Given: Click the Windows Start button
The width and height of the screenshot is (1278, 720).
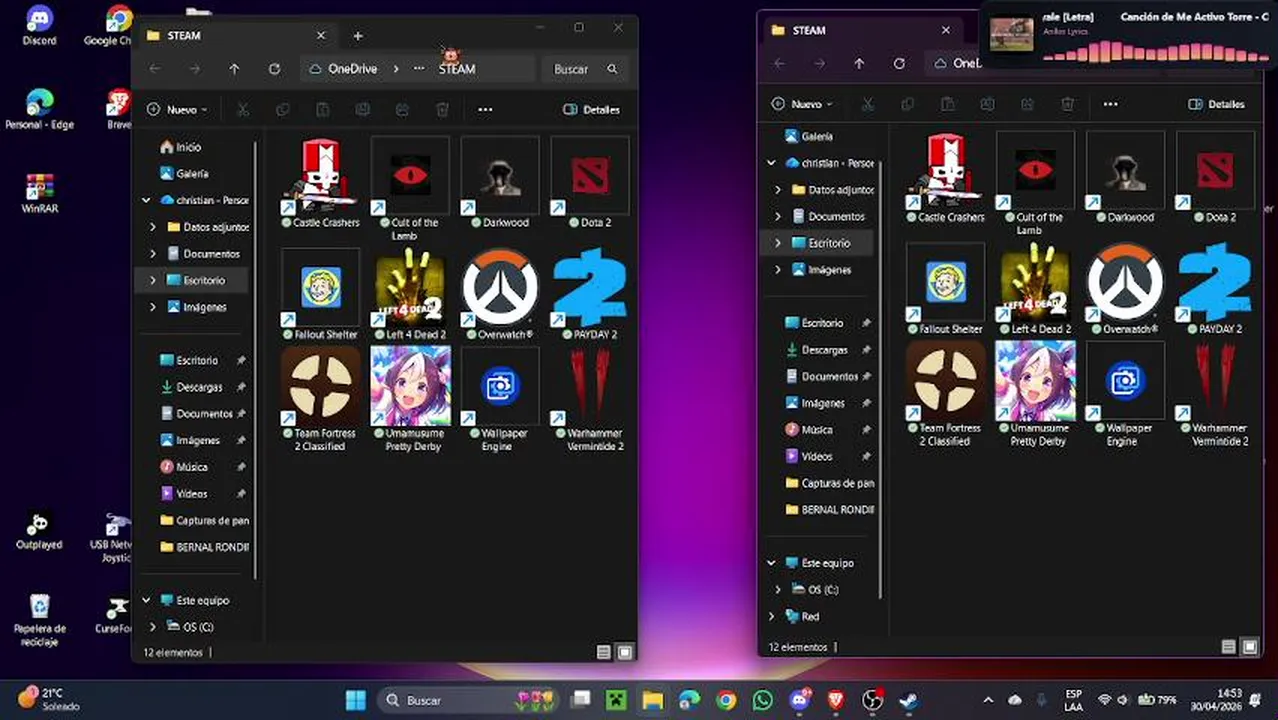Looking at the screenshot, I should tap(355, 700).
